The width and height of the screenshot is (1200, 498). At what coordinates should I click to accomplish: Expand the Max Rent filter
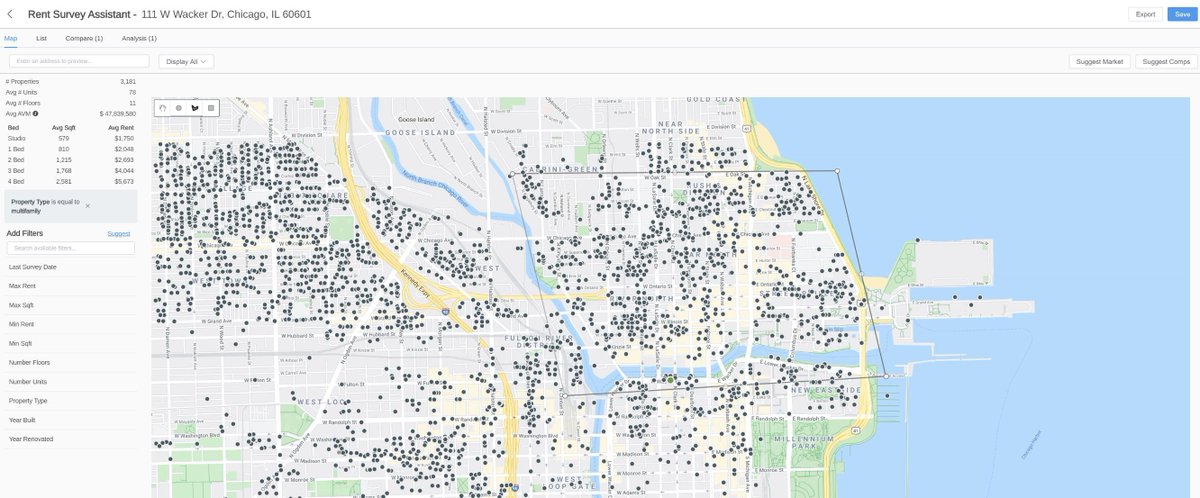(x=71, y=286)
